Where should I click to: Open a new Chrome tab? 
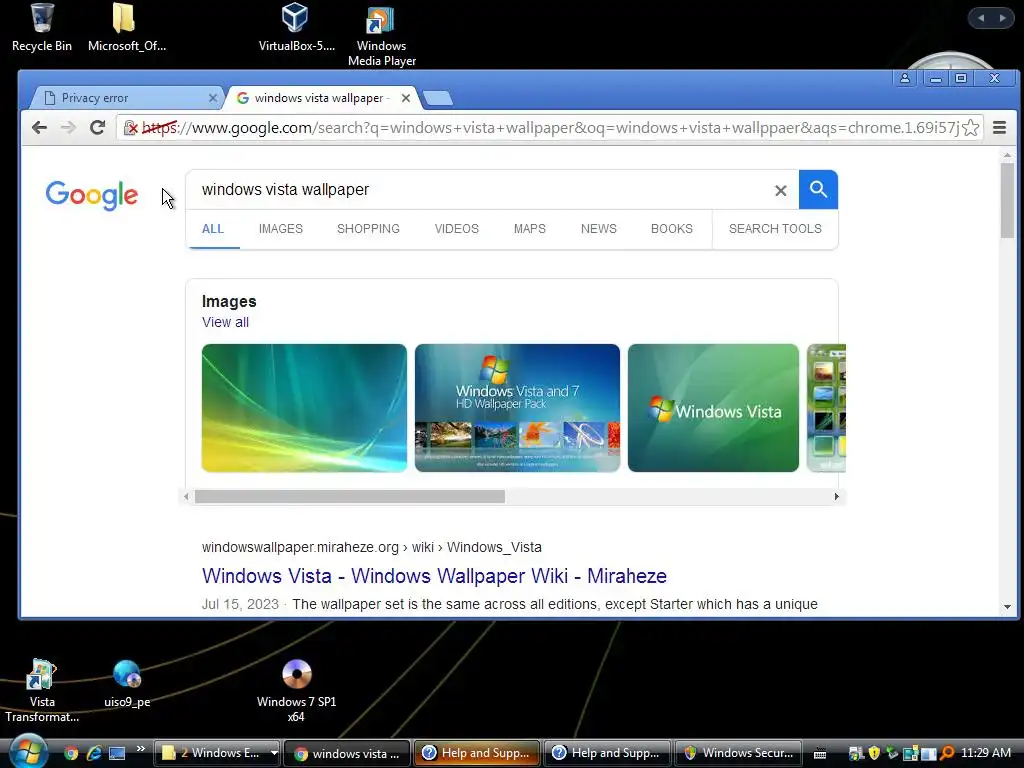click(438, 98)
